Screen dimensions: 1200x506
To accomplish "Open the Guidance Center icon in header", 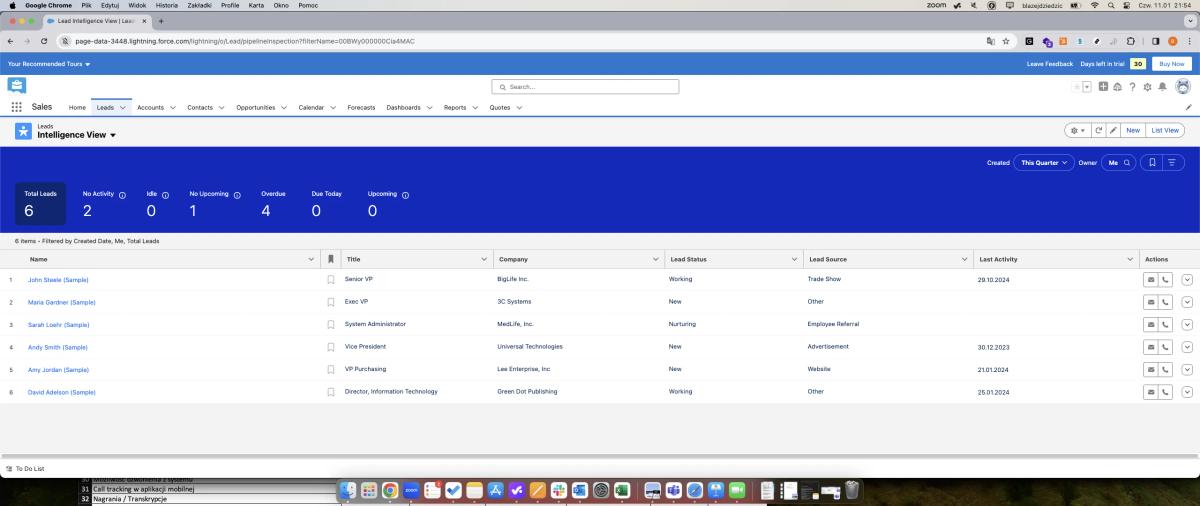I will click(1117, 87).
